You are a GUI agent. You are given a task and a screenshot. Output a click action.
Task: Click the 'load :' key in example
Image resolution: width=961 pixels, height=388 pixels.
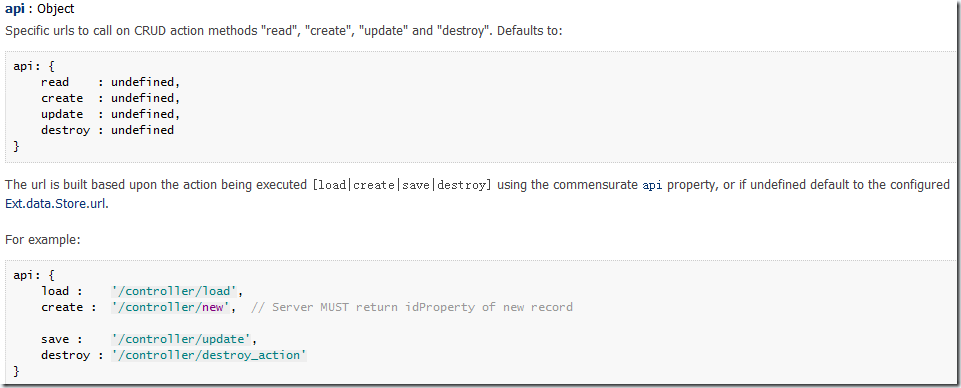click(x=62, y=291)
